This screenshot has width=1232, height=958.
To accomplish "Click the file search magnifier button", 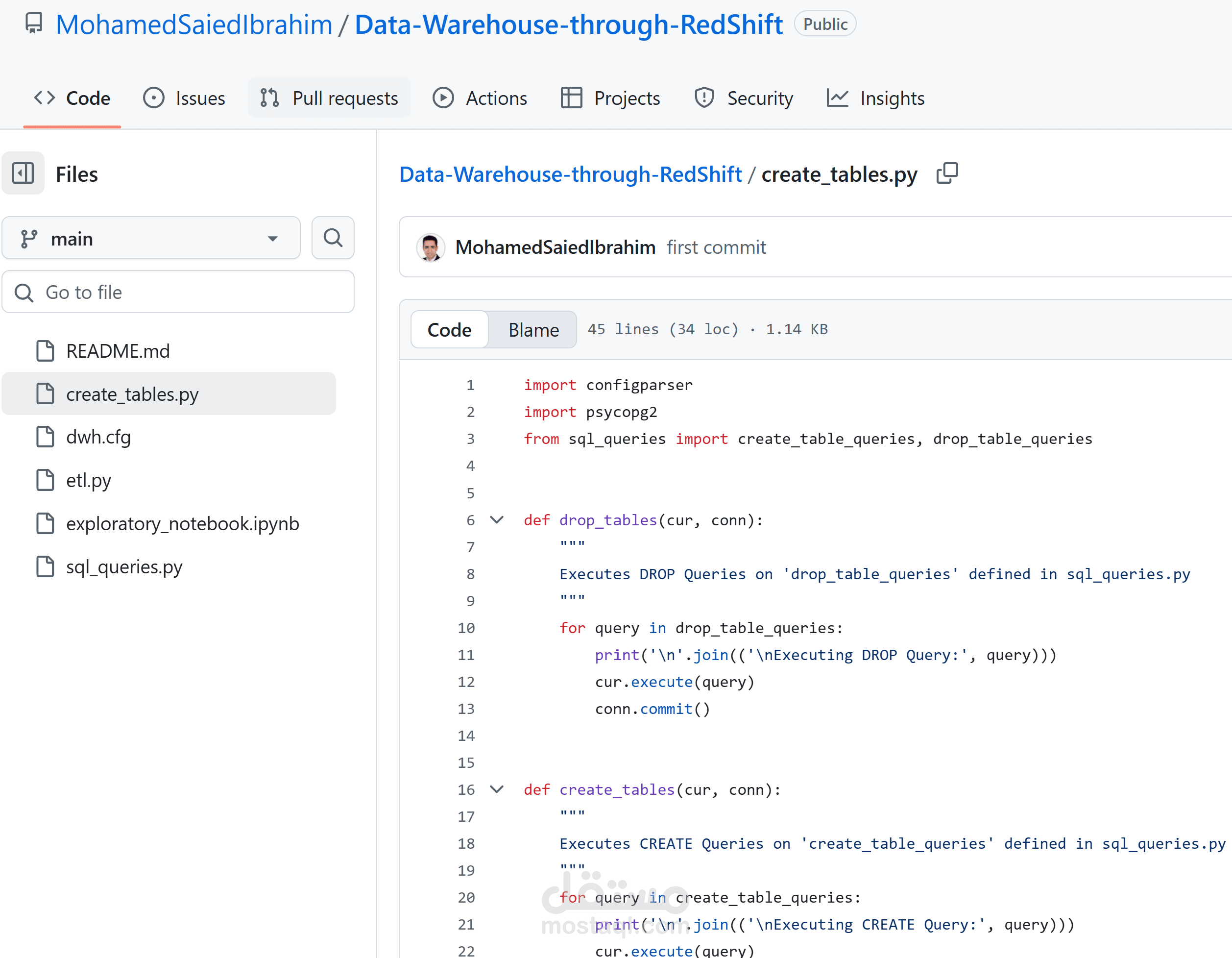I will (333, 238).
